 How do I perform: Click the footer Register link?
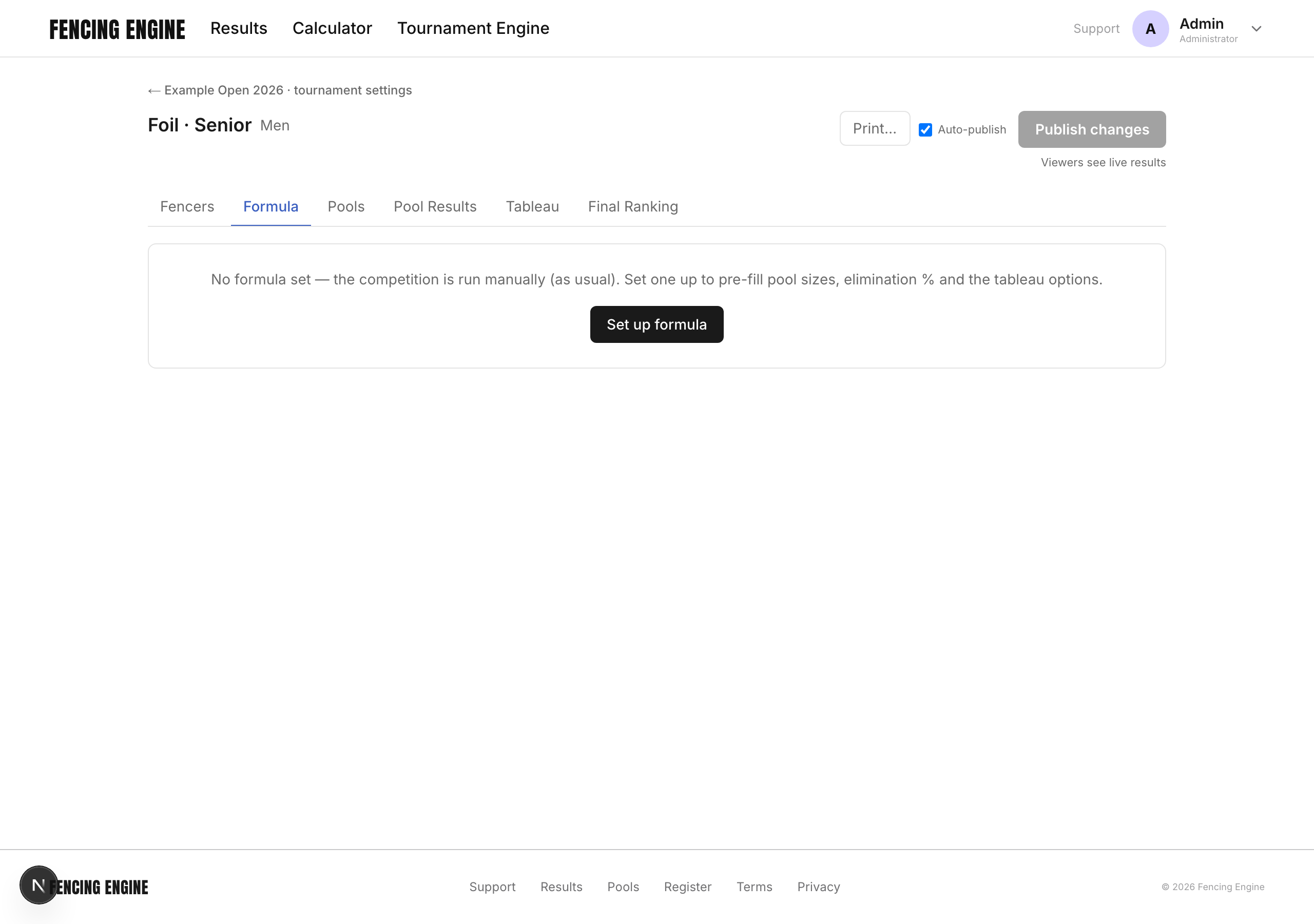pyautogui.click(x=687, y=887)
